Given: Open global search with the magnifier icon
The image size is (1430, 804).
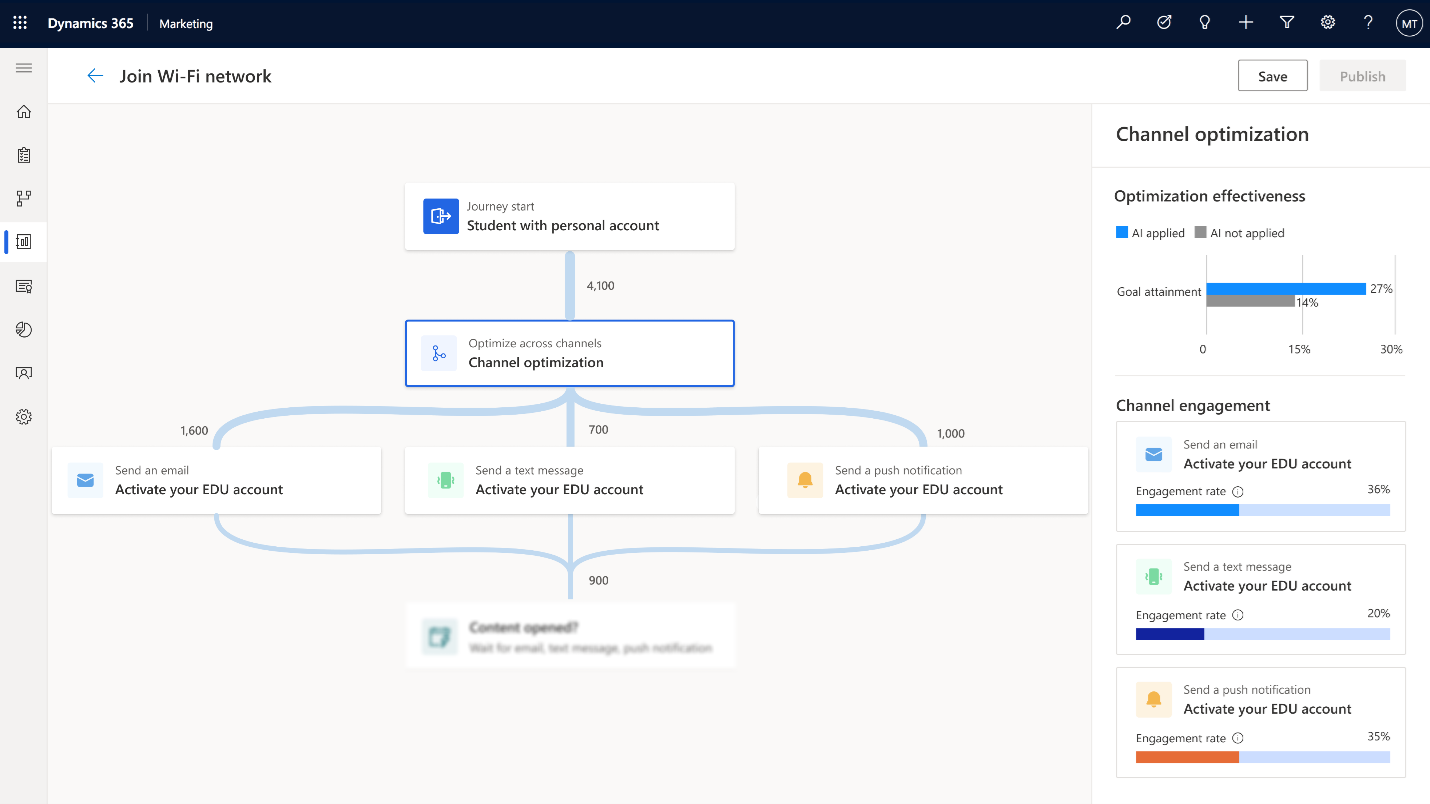Looking at the screenshot, I should (x=1122, y=22).
